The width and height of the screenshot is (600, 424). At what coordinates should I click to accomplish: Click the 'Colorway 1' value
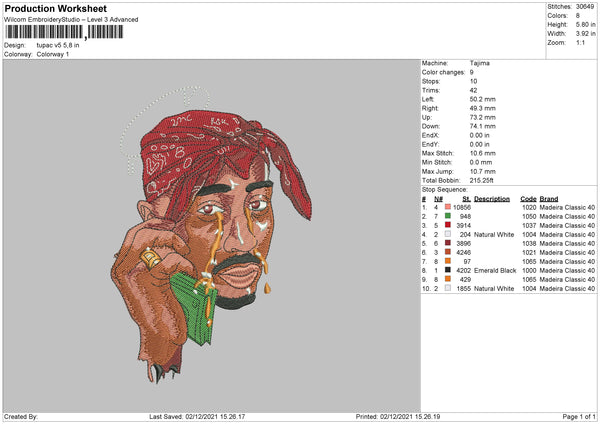[x=53, y=54]
